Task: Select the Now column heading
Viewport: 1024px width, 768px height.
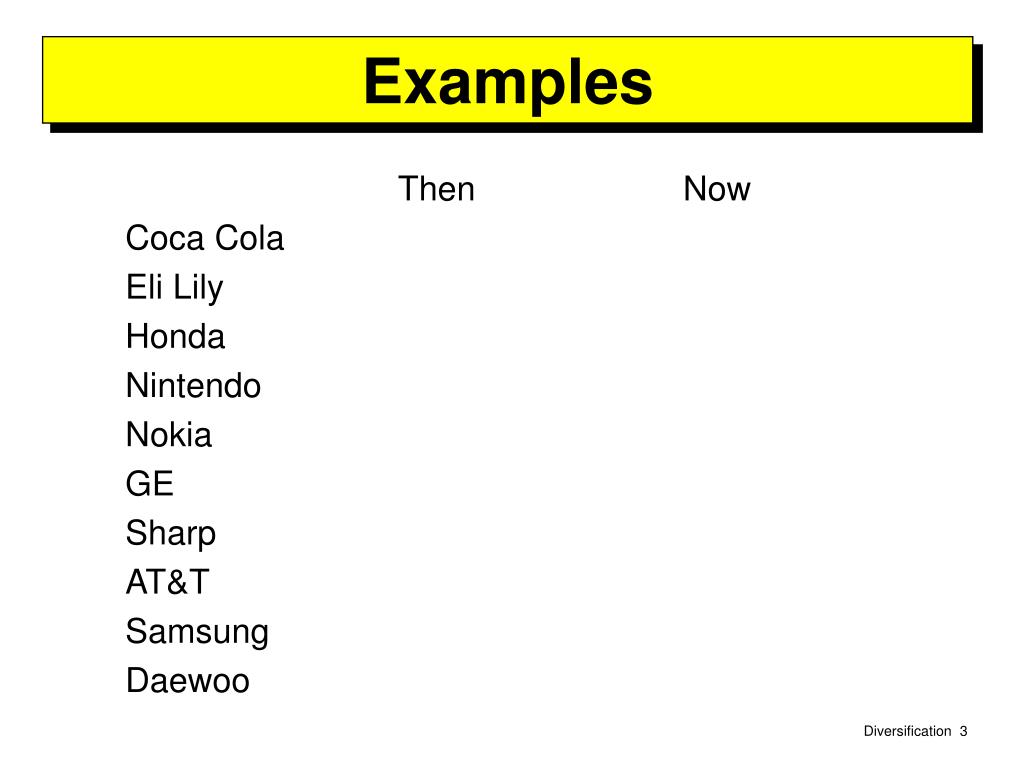Action: pyautogui.click(x=717, y=189)
